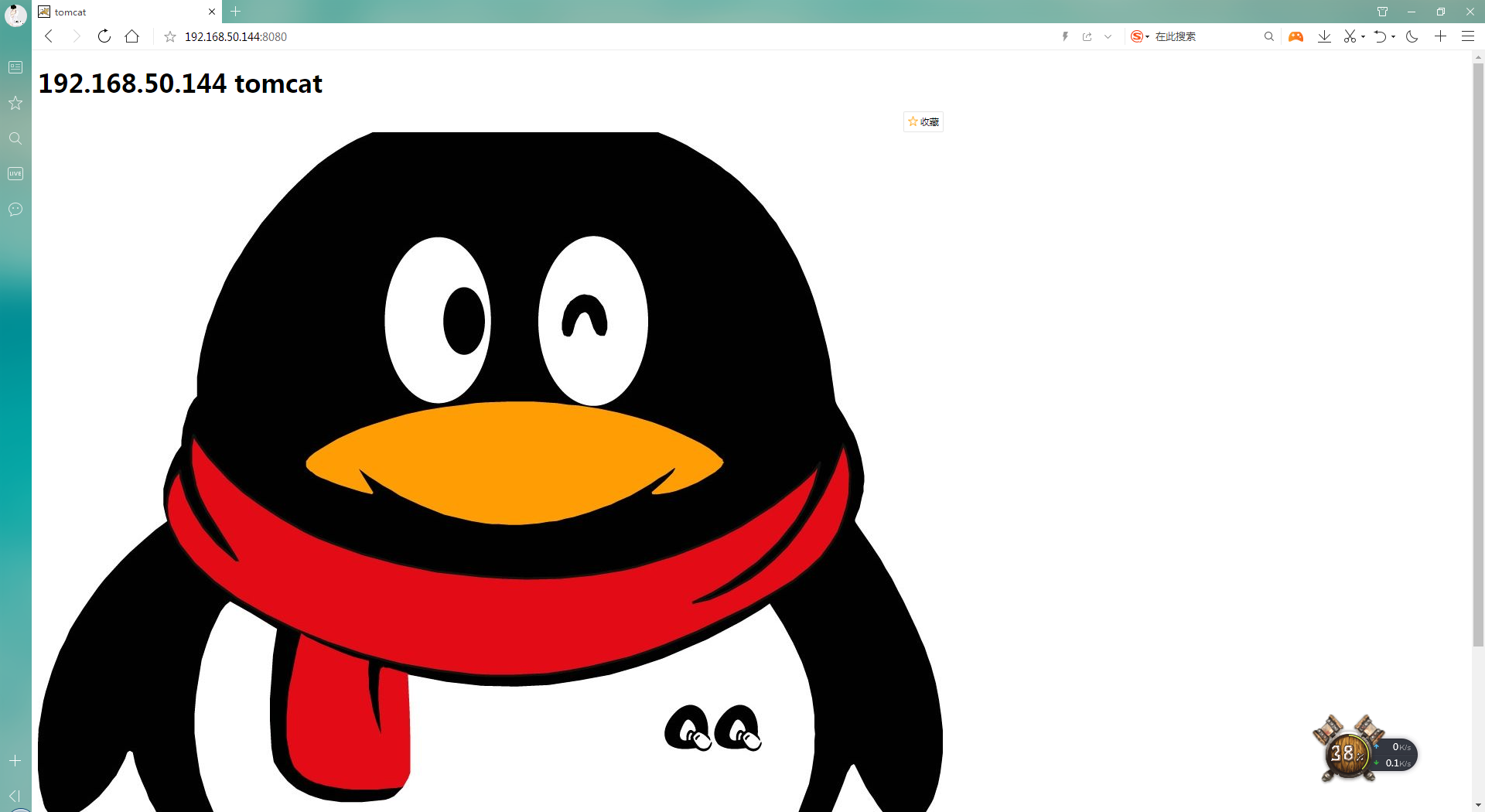Click the undo closed tab icon
1485x812 pixels.
tap(1381, 36)
